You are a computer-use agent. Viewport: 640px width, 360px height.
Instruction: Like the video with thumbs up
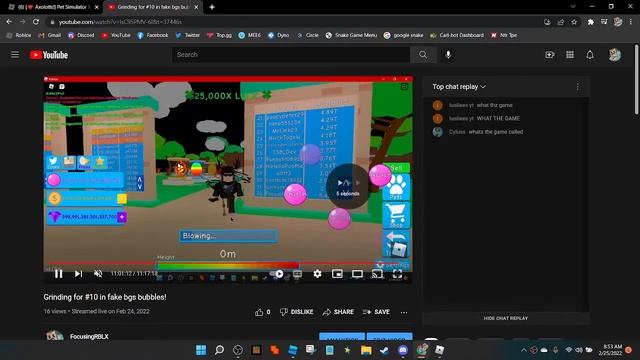click(x=262, y=312)
